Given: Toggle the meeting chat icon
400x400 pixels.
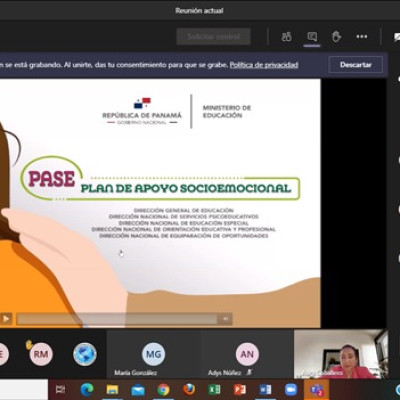Looking at the screenshot, I should 312,37.
